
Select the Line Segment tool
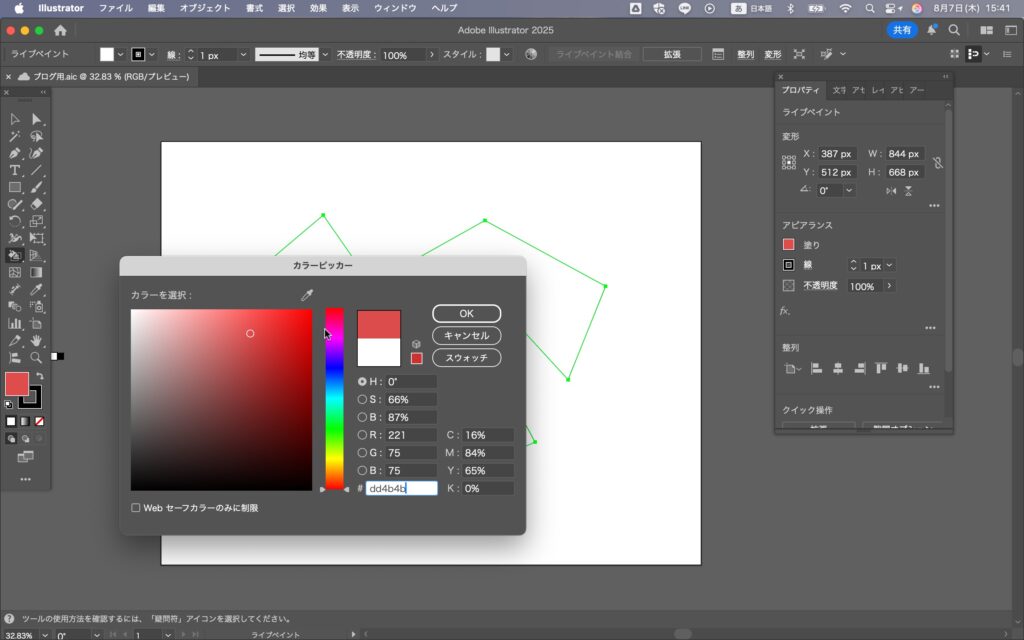coord(37,170)
